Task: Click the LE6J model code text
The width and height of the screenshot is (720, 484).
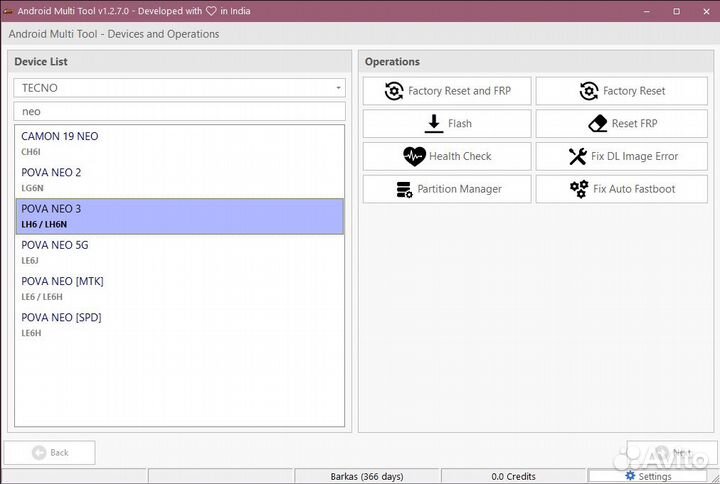Action: click(30, 261)
